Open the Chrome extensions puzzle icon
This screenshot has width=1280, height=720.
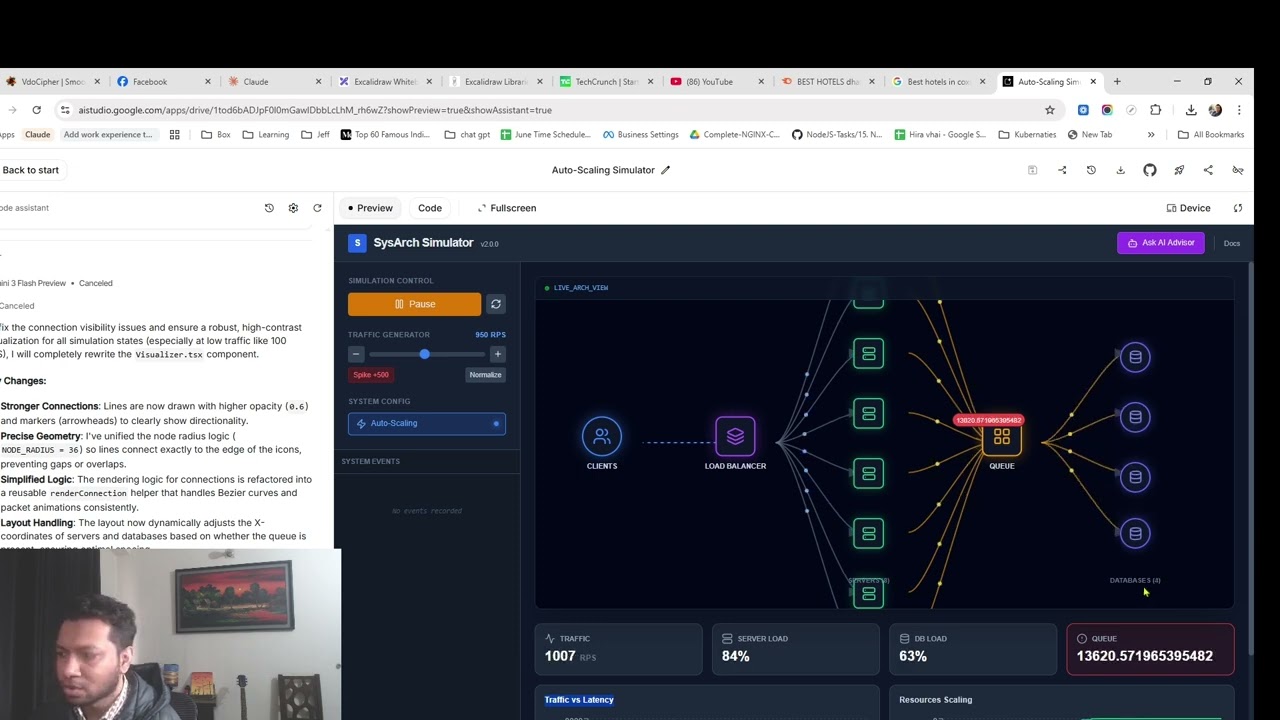(x=1155, y=110)
